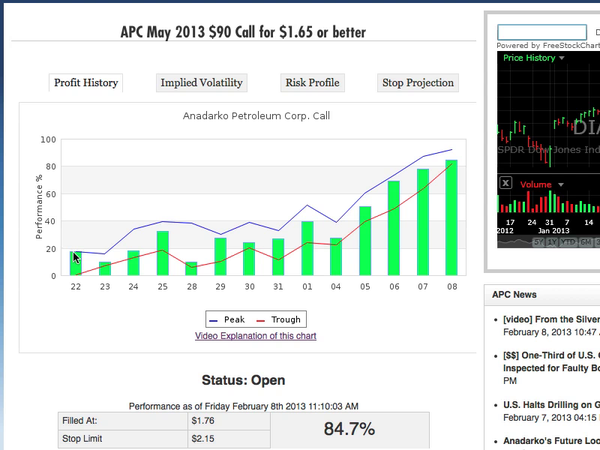Screen dimensions: 600x450
Task: Switch to the Profit History tab
Action: (x=86, y=83)
